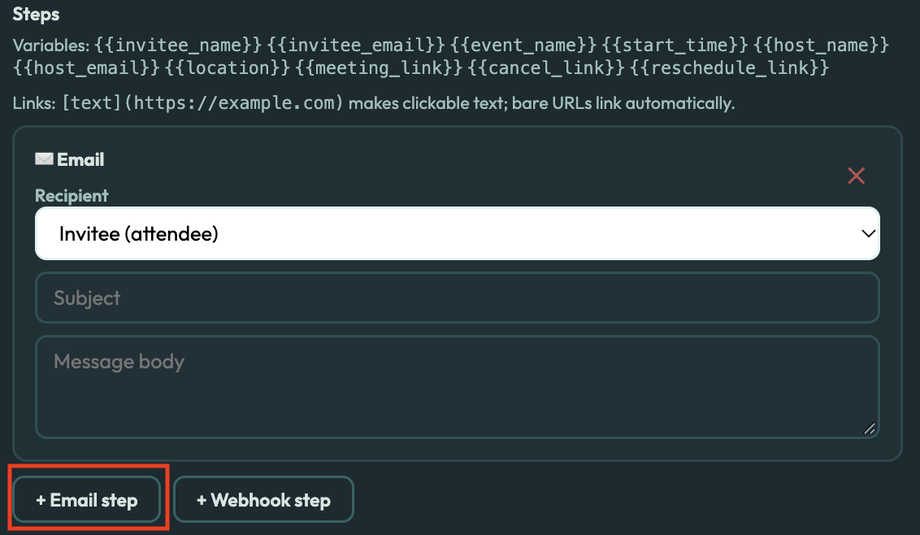The height and width of the screenshot is (535, 920).
Task: Click the {{invitee_name}} variable text
Action: 178,45
